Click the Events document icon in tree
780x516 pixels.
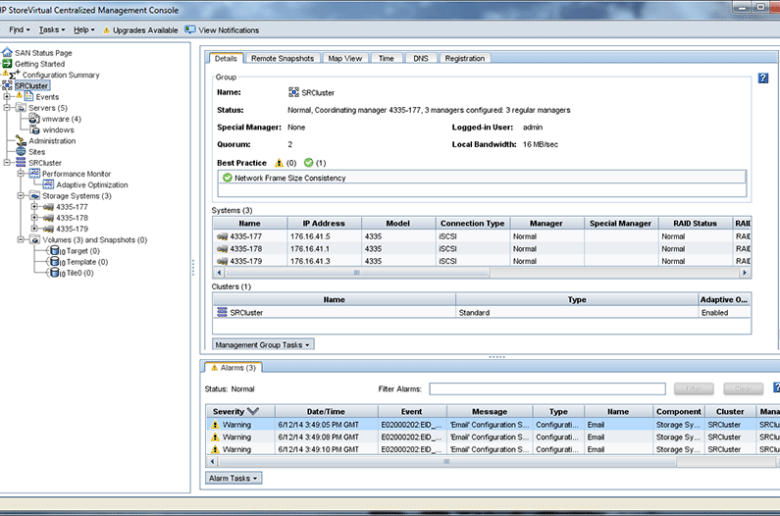pyautogui.click(x=29, y=96)
